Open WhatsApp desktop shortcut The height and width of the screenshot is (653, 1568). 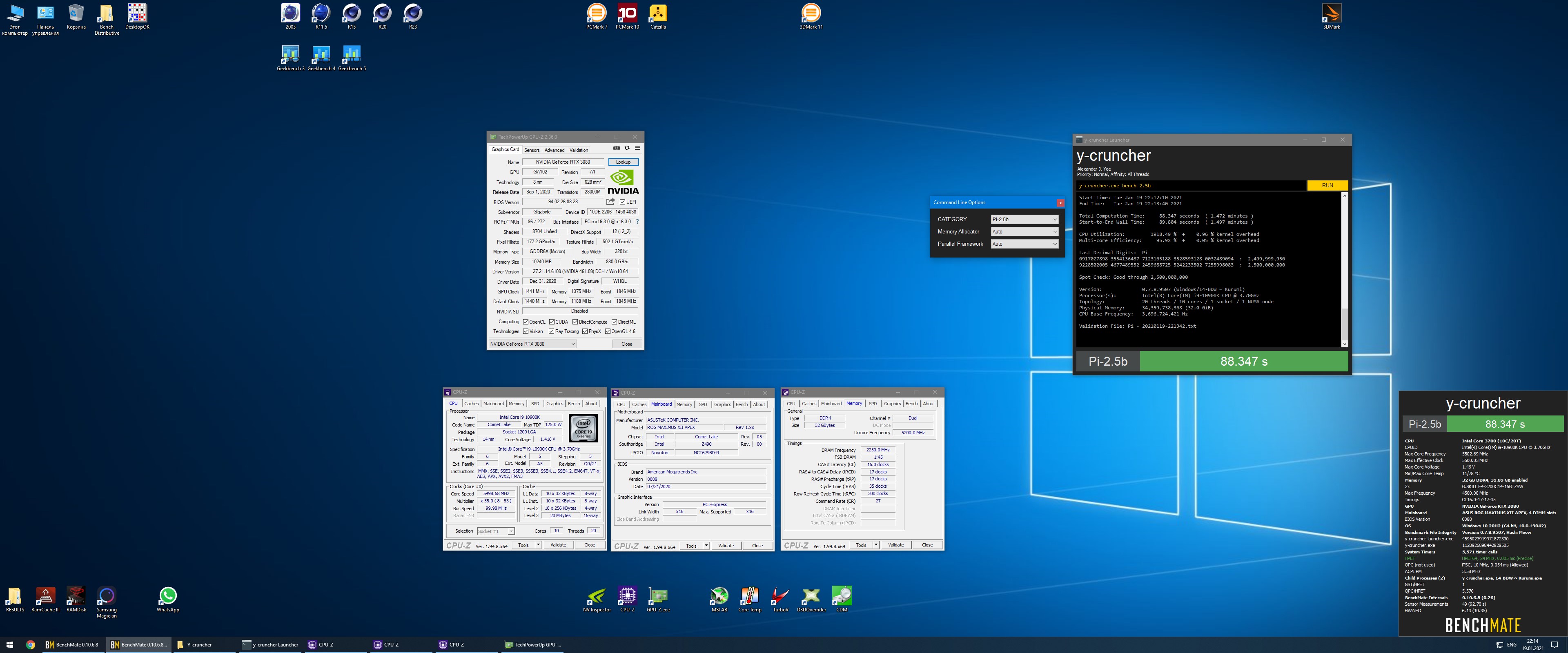pos(168,599)
